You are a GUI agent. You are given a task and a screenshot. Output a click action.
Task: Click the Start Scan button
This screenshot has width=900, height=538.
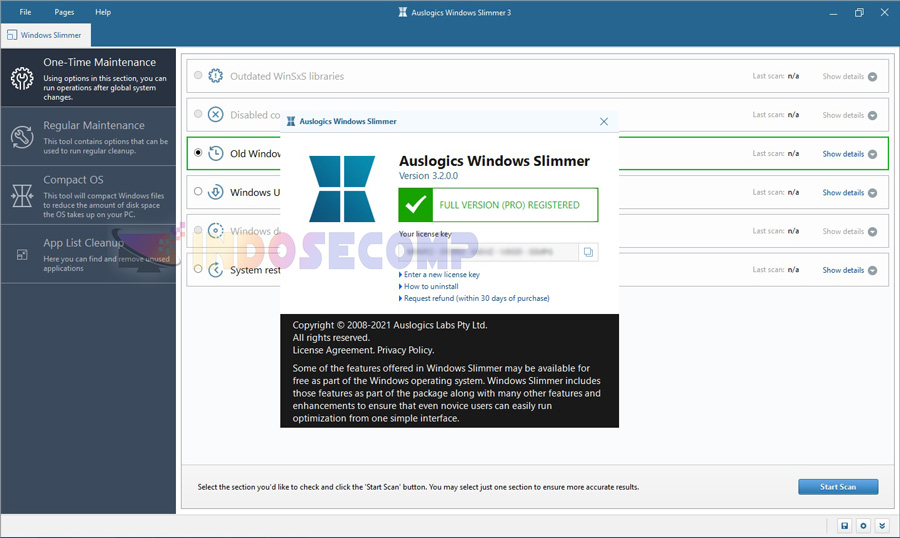(838, 487)
